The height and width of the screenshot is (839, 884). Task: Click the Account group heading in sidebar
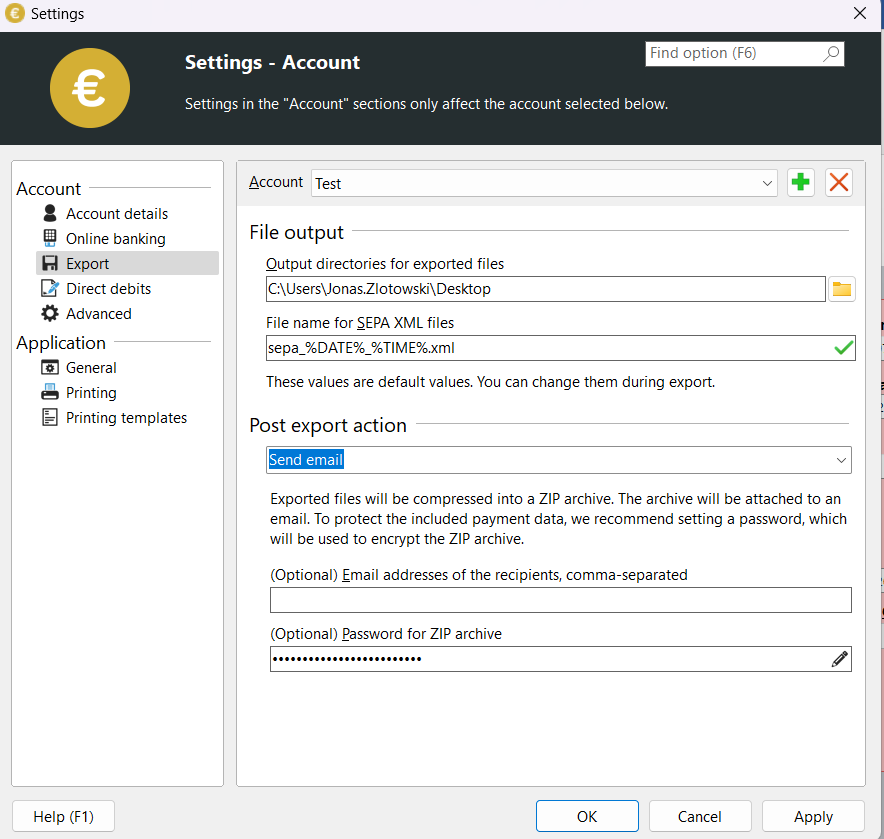coord(48,188)
